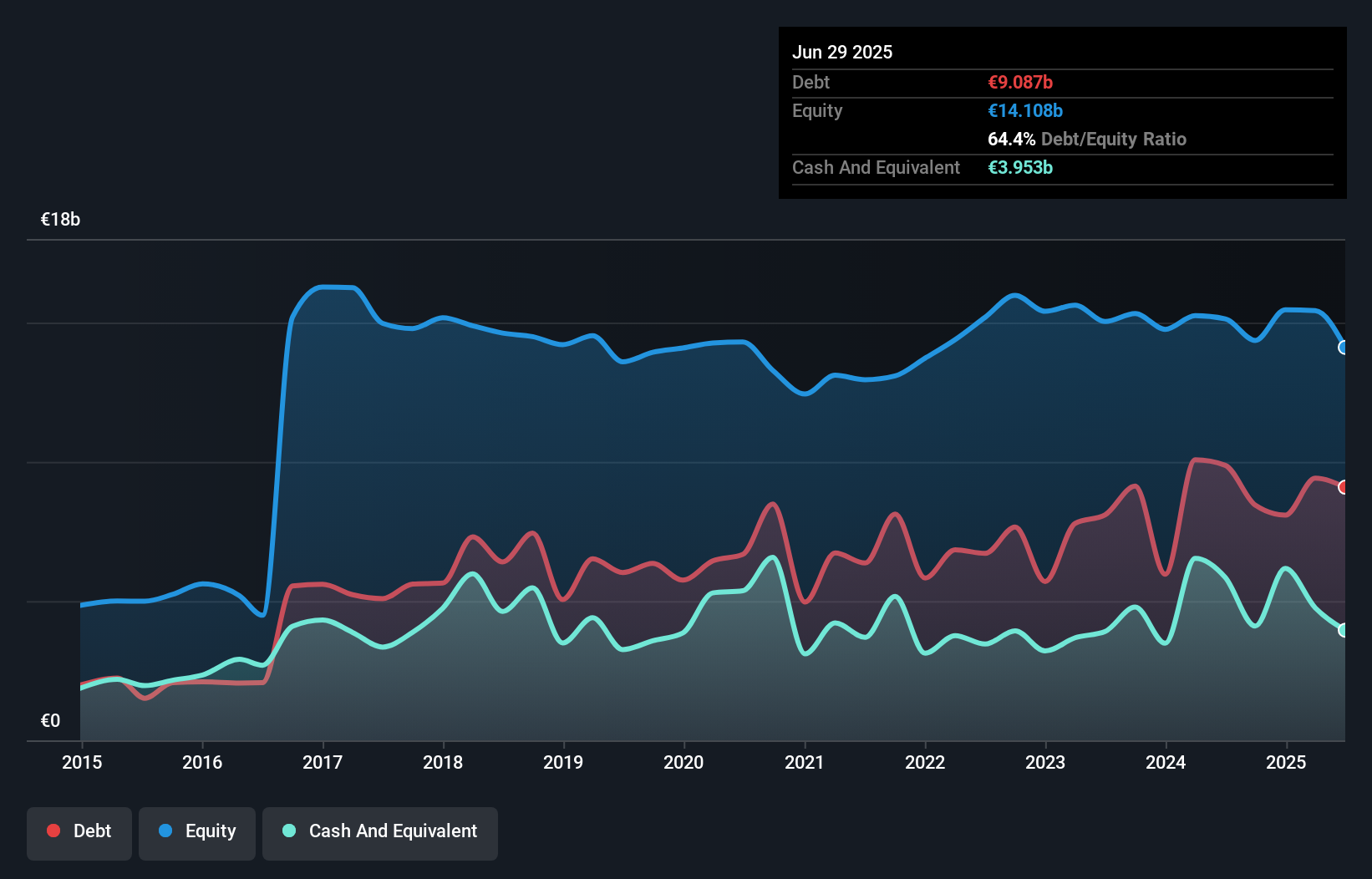Click the 2025 x-axis label
Screen dimensions: 1372x879
(1286, 762)
